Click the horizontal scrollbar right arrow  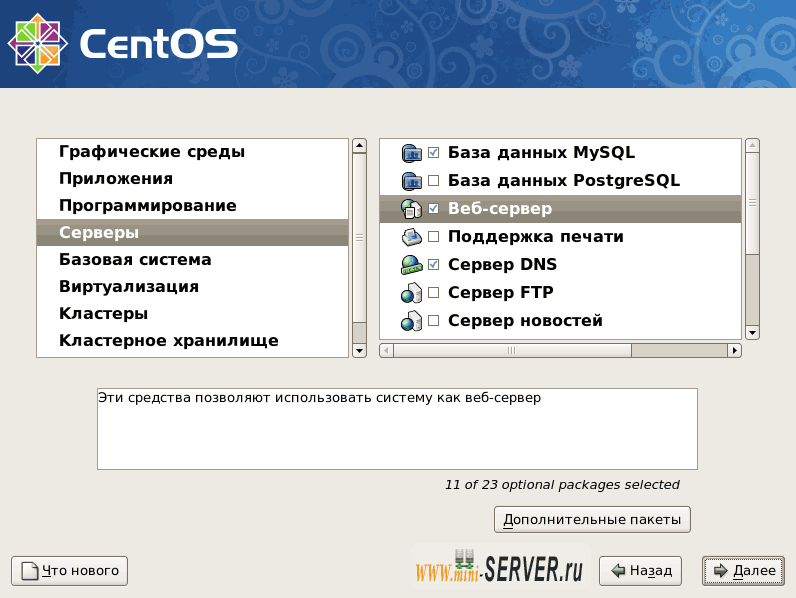[734, 350]
